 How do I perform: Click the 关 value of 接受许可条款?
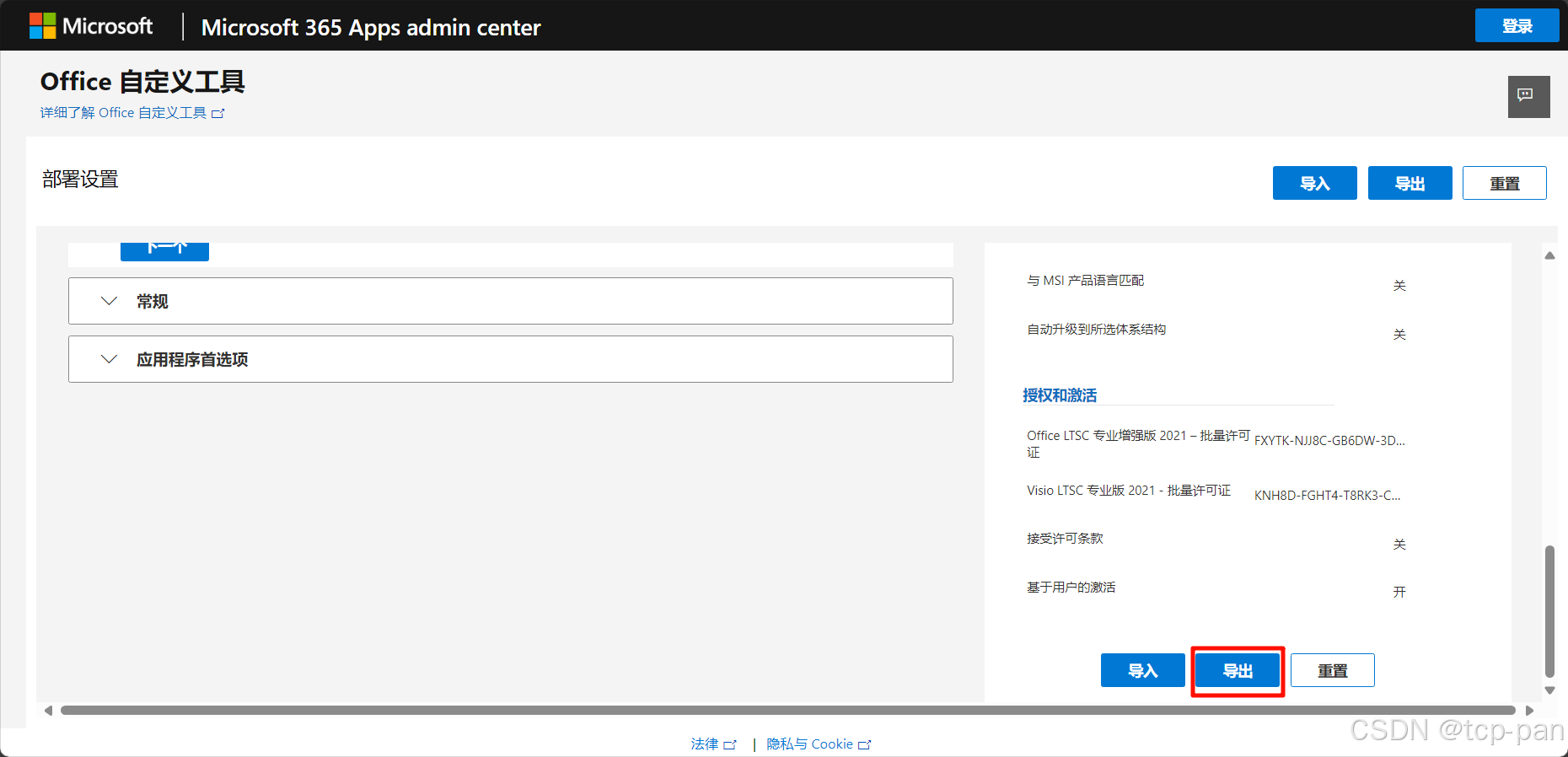(1399, 545)
